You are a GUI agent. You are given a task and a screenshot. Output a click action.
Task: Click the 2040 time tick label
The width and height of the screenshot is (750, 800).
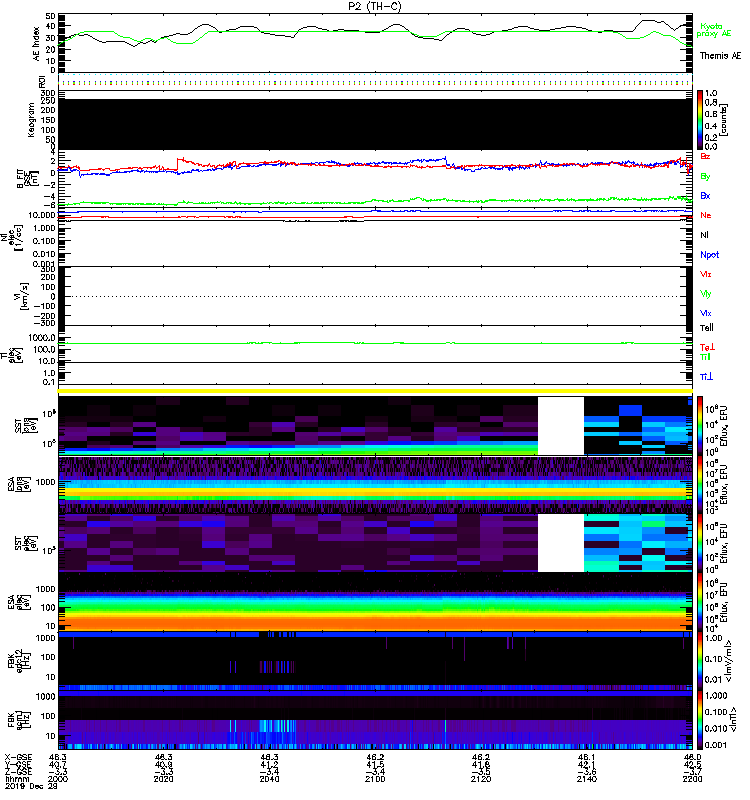pyautogui.click(x=269, y=779)
